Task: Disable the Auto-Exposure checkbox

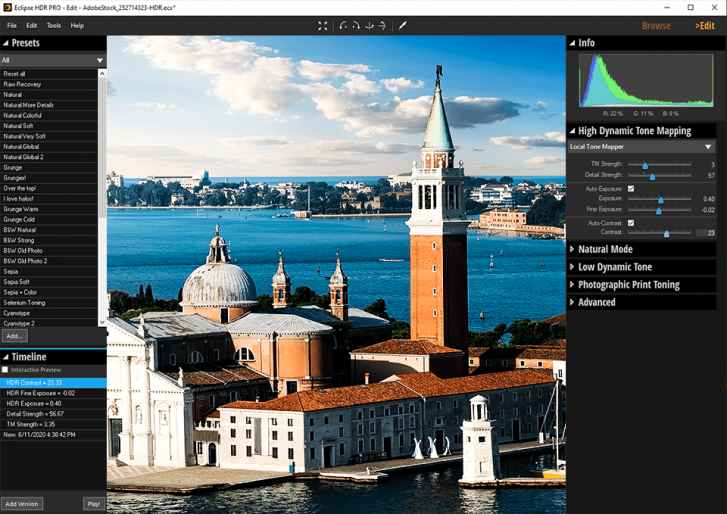Action: click(630, 188)
